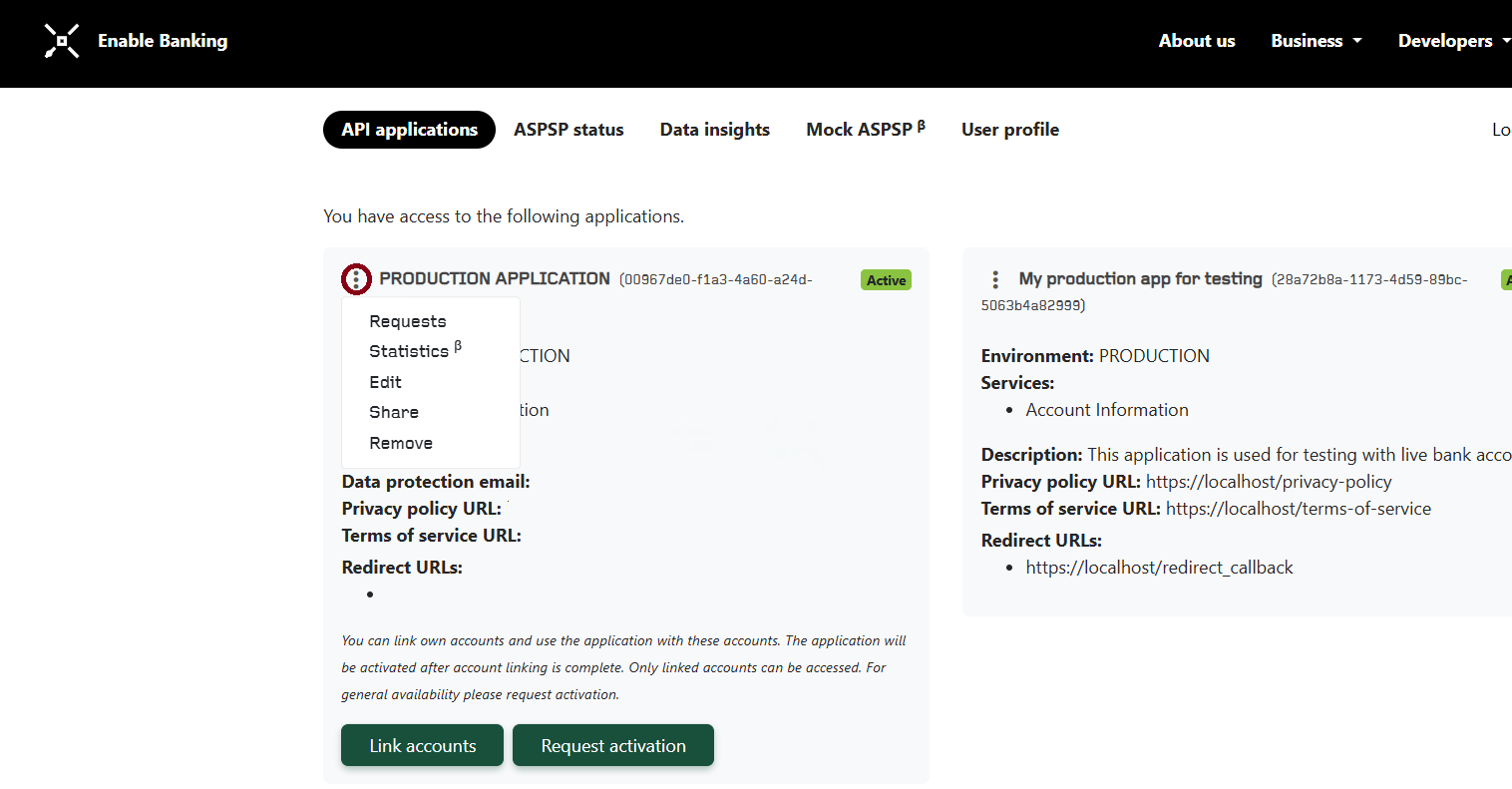This screenshot has width=1512, height=789.
Task: Open the Data insights tab
Action: [x=715, y=130]
